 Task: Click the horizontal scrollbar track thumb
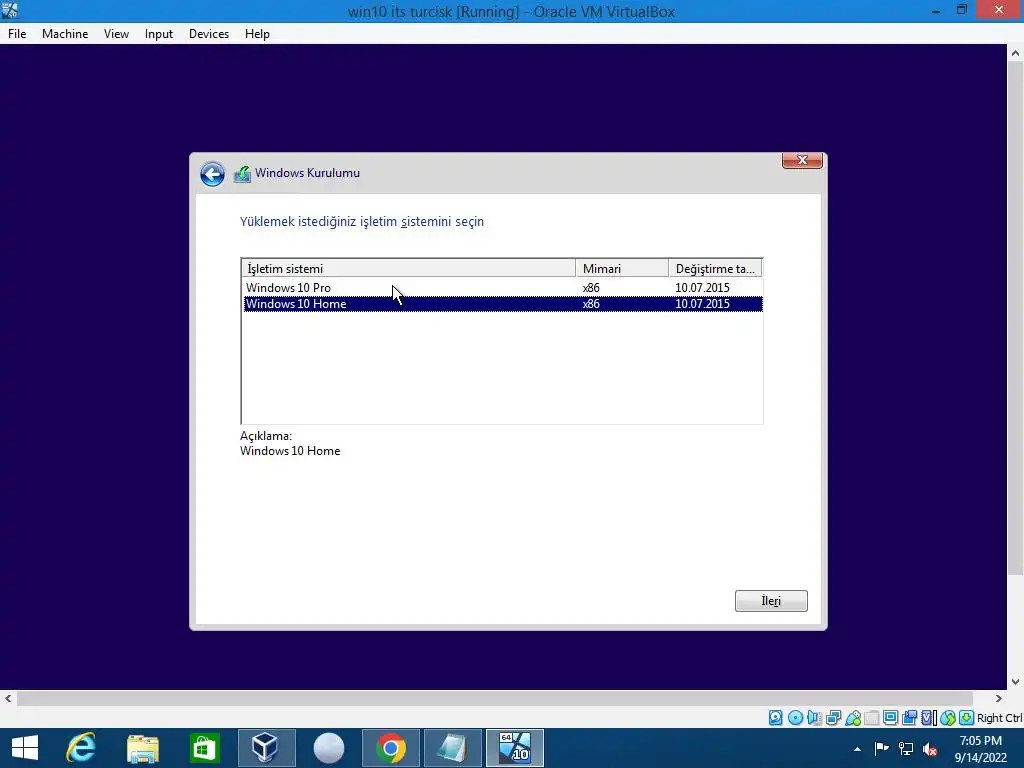tap(495, 698)
